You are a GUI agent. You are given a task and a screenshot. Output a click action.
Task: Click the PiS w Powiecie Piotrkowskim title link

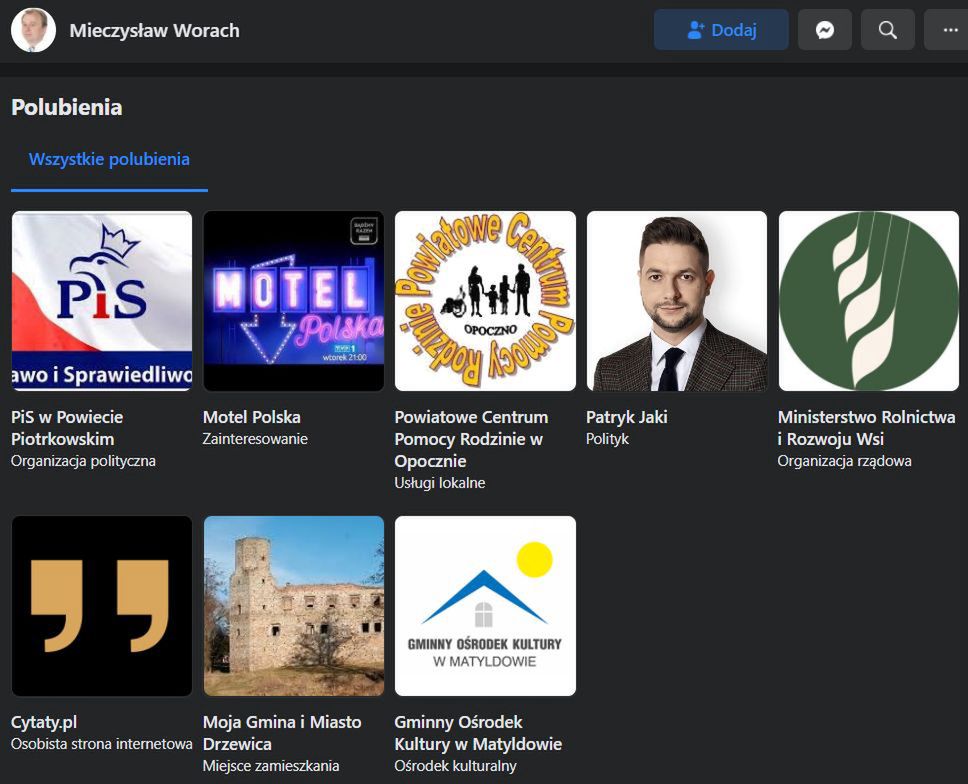coord(67,428)
